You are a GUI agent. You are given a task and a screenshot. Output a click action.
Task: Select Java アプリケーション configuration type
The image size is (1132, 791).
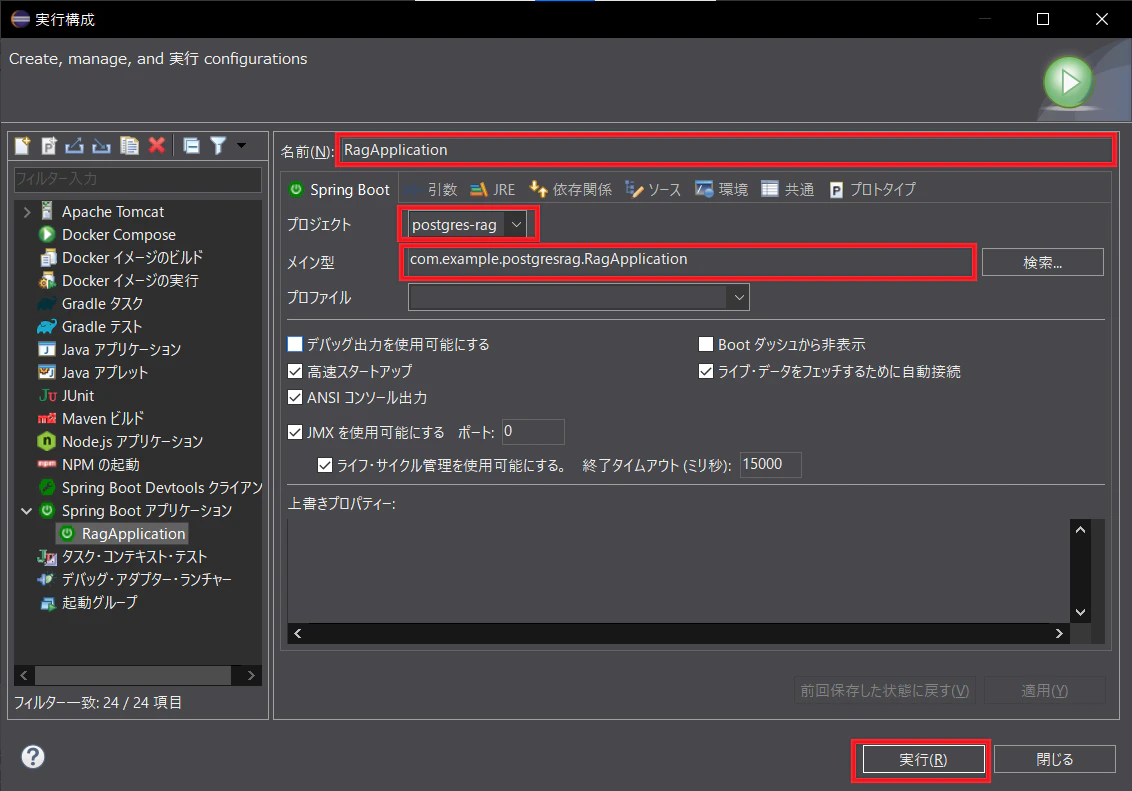(x=121, y=350)
